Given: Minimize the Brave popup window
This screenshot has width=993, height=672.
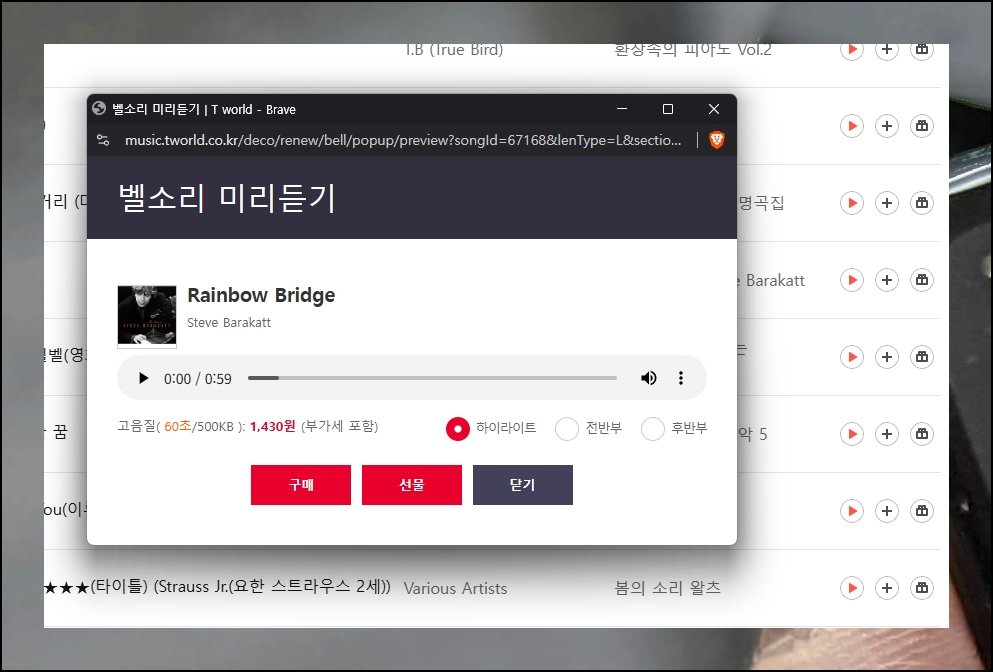Looking at the screenshot, I should point(622,109).
